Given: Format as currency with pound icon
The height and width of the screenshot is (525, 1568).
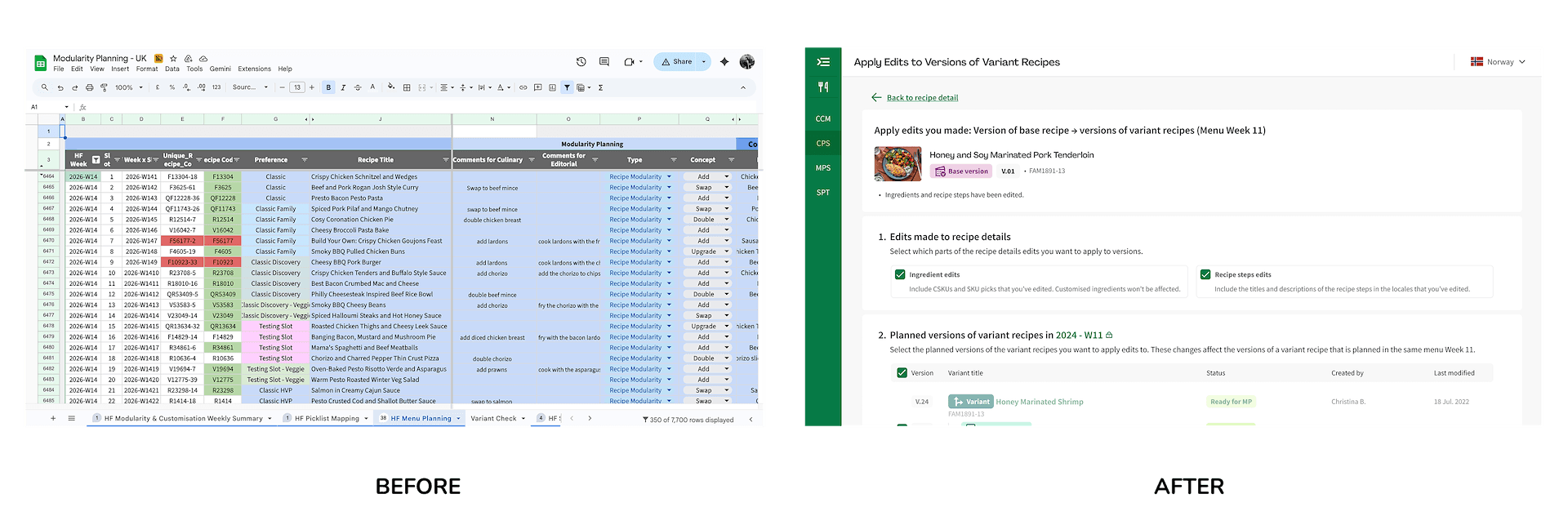Looking at the screenshot, I should click(158, 87).
